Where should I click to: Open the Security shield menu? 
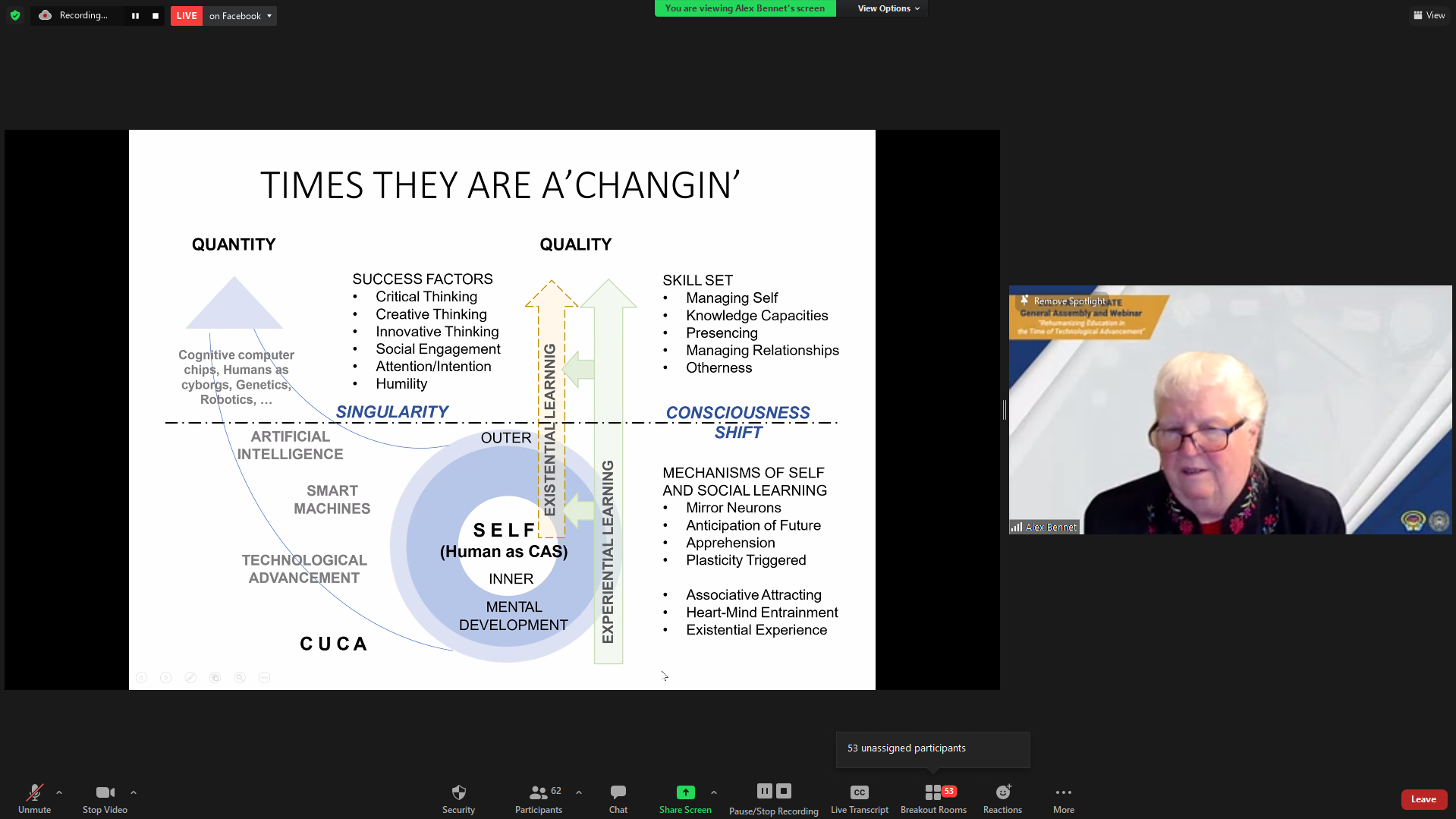458,798
